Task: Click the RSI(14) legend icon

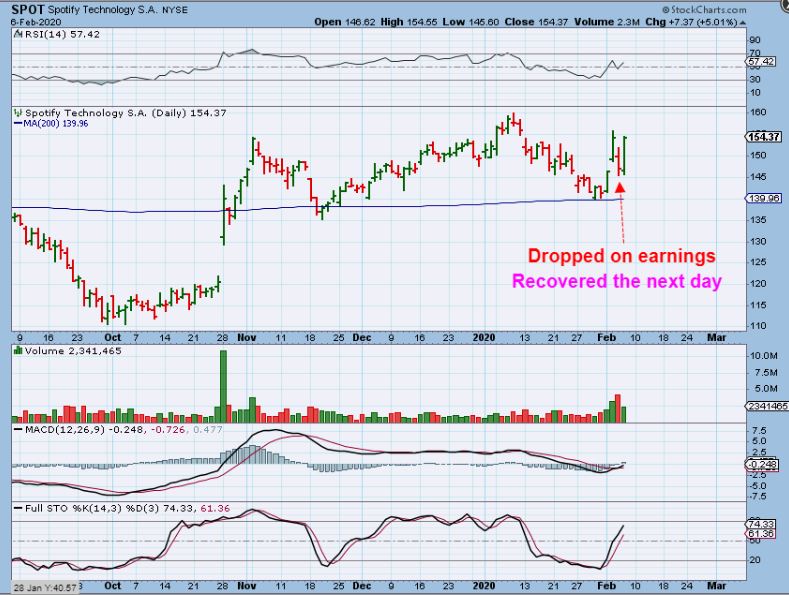Action: [18, 34]
